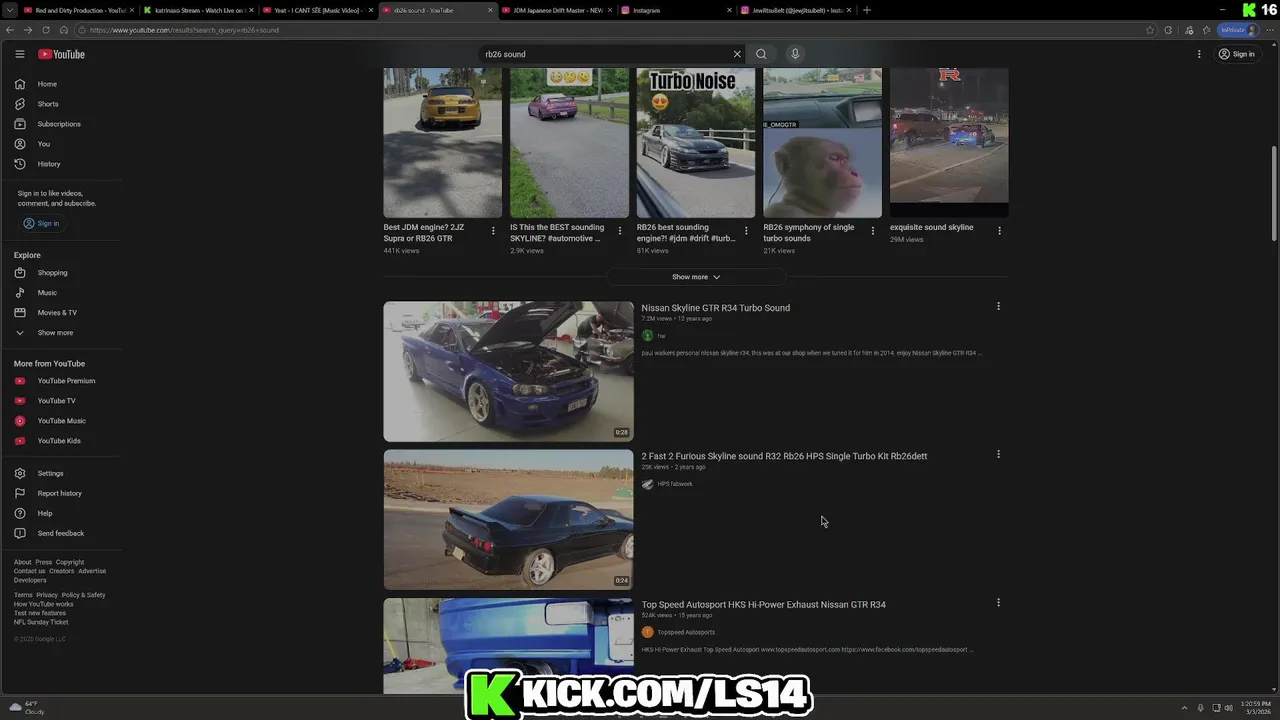Open the Copyright footer link
Image resolution: width=1280 pixels, height=720 pixels.
pos(70,562)
